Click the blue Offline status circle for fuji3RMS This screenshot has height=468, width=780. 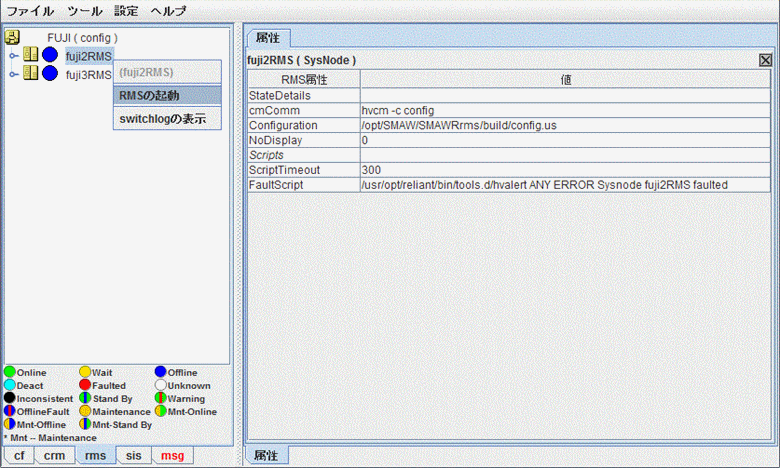(50, 74)
